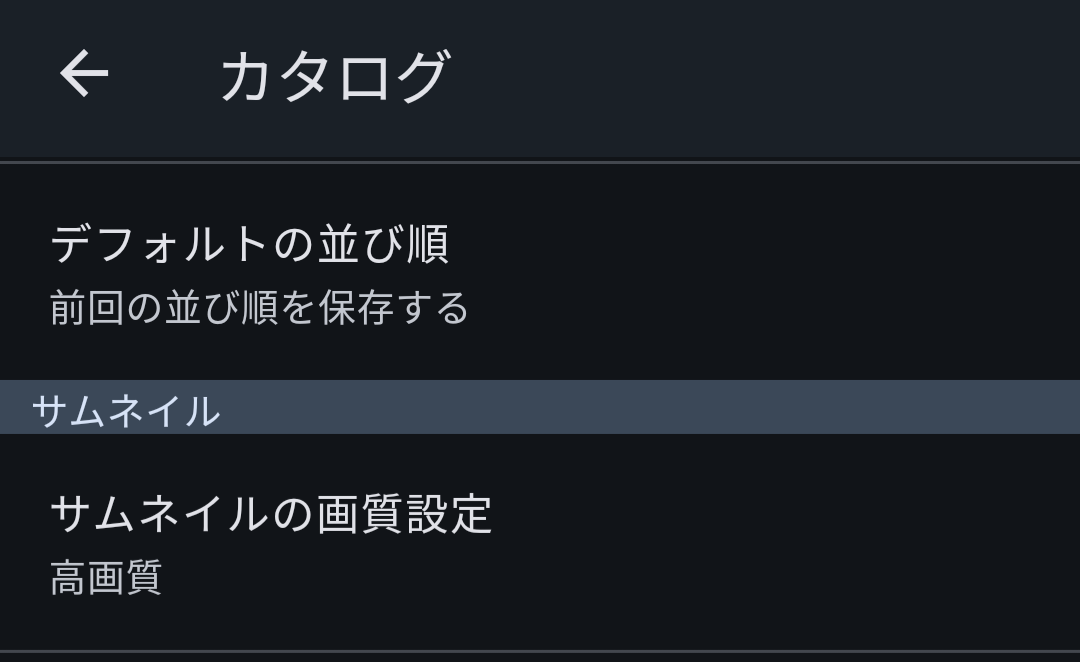This screenshot has width=1080, height=662.
Task: Select 前回の並び順を保存する subtitle text
Action: (x=259, y=308)
